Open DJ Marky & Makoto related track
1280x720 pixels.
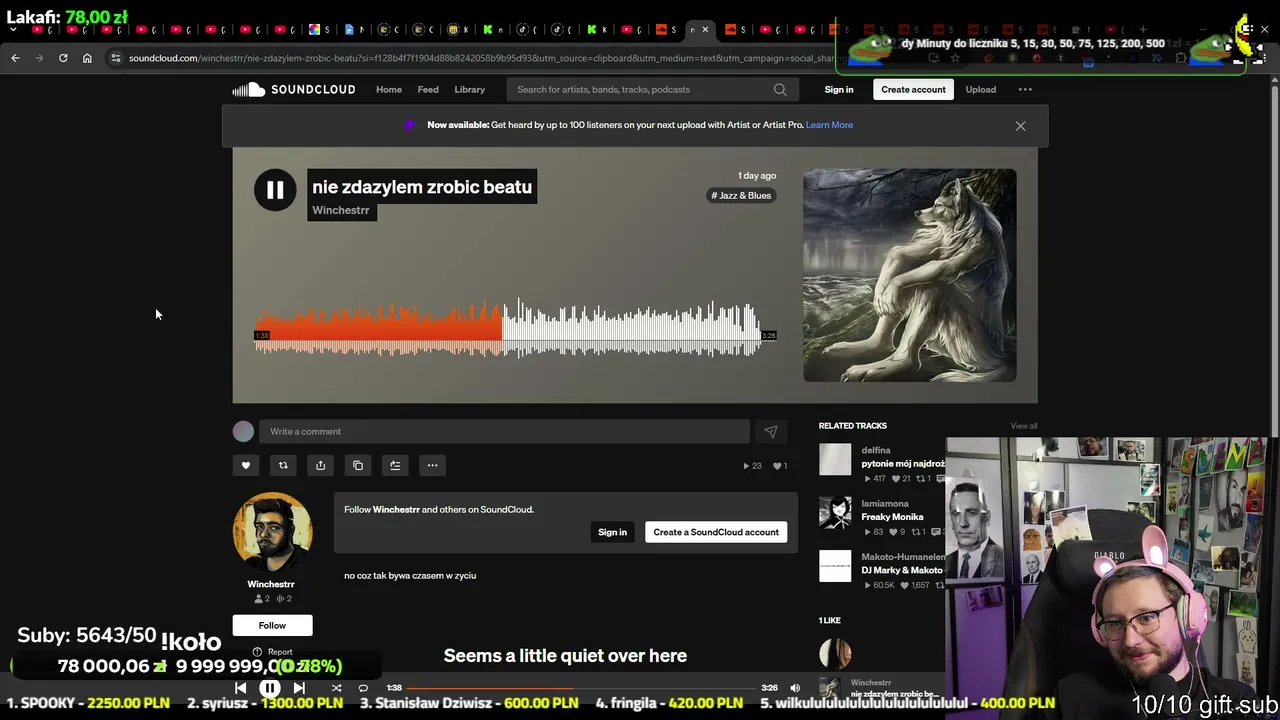902,570
